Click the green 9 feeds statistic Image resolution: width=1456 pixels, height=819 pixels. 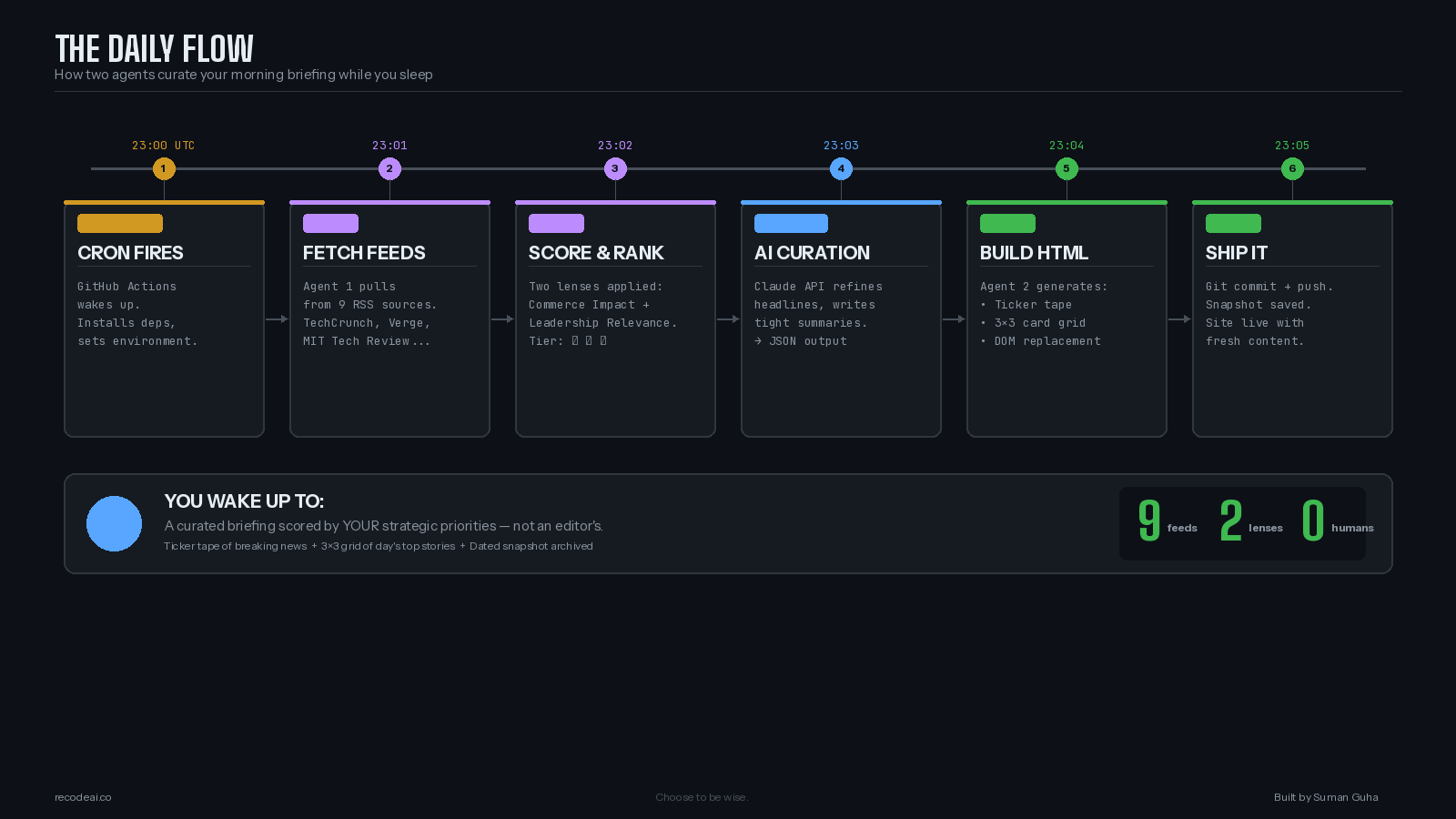[x=1168, y=521]
